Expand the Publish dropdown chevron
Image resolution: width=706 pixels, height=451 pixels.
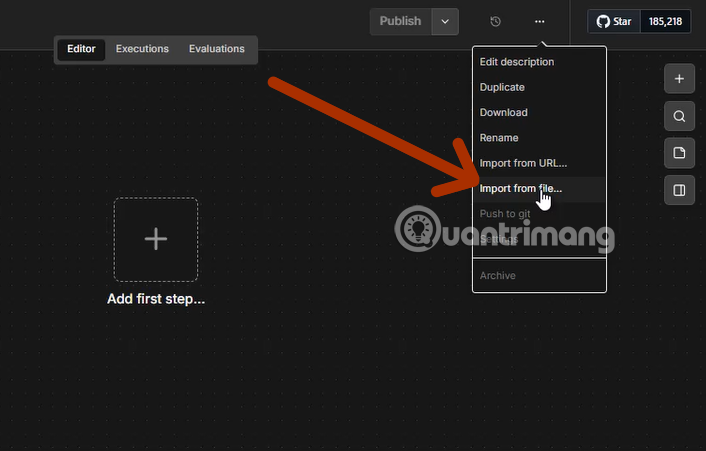coord(445,21)
